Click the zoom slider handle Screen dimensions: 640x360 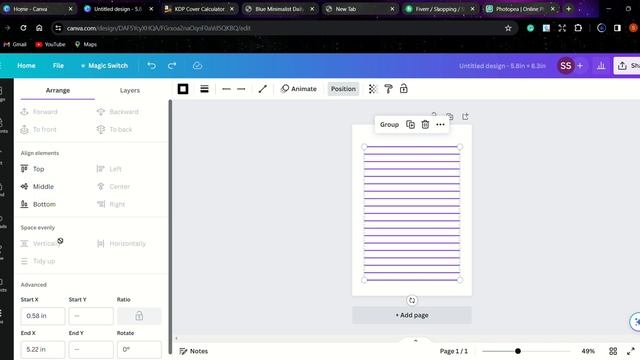(x=518, y=351)
